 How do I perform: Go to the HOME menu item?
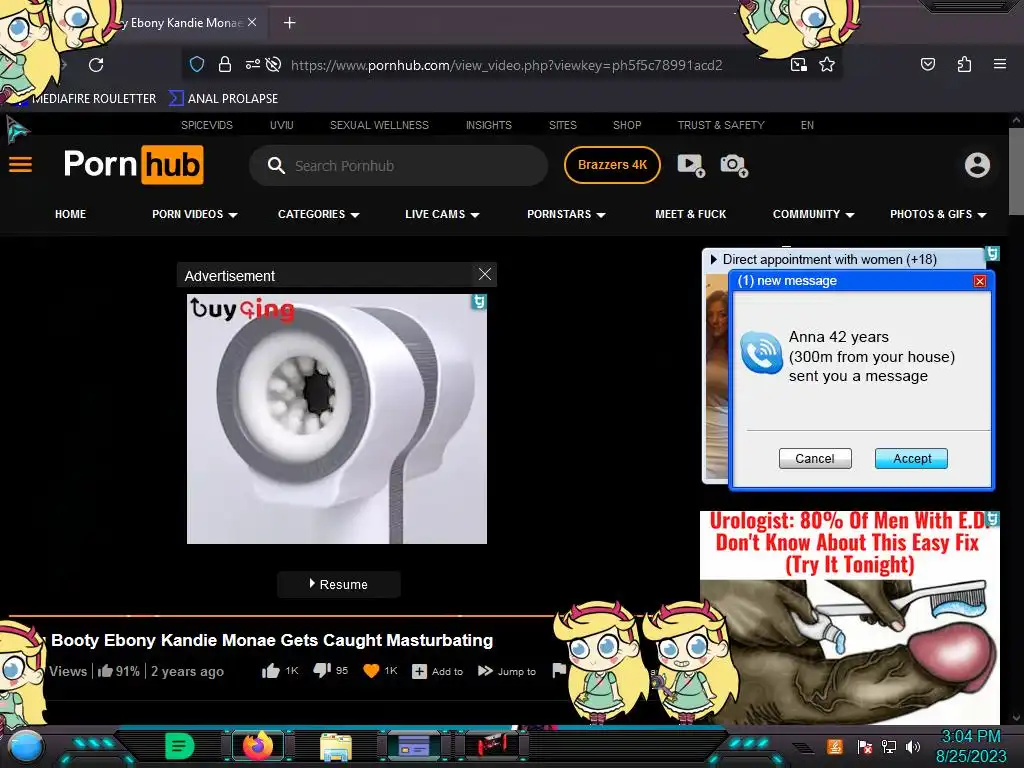click(71, 214)
